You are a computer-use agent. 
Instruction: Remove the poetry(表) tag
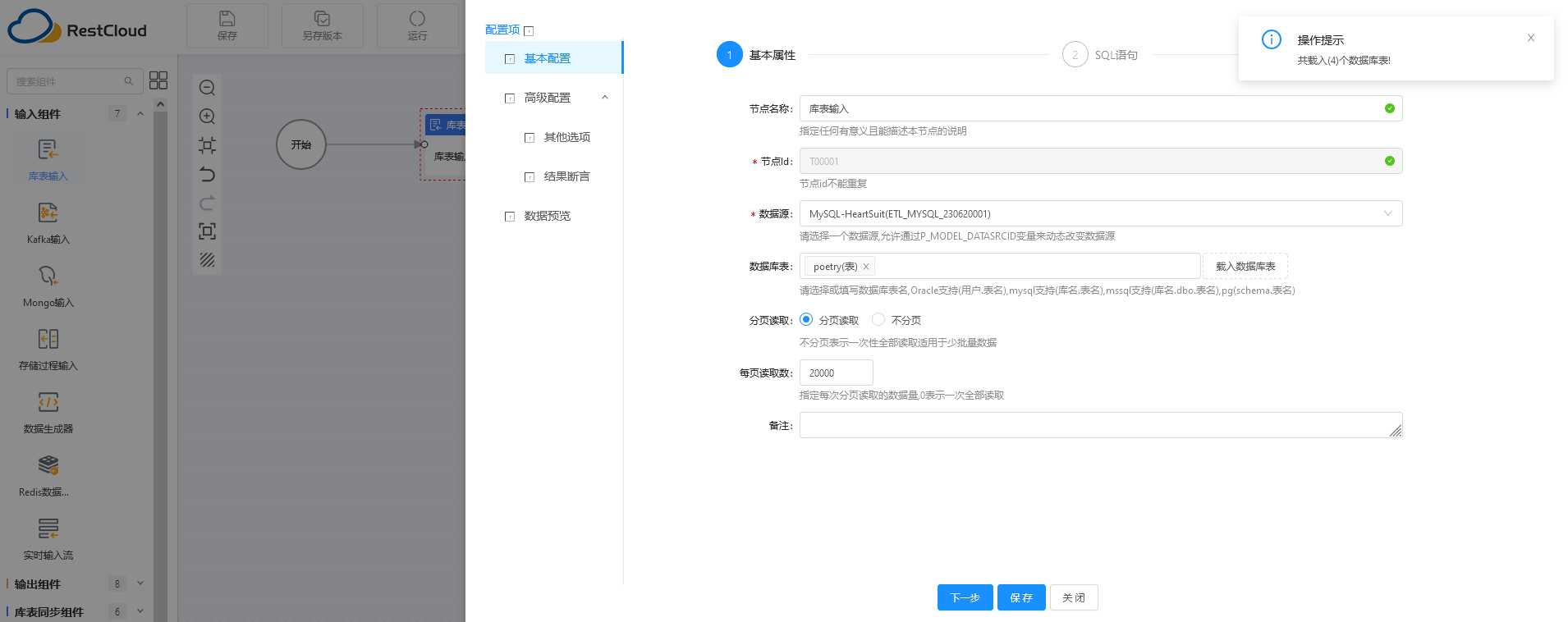865,267
